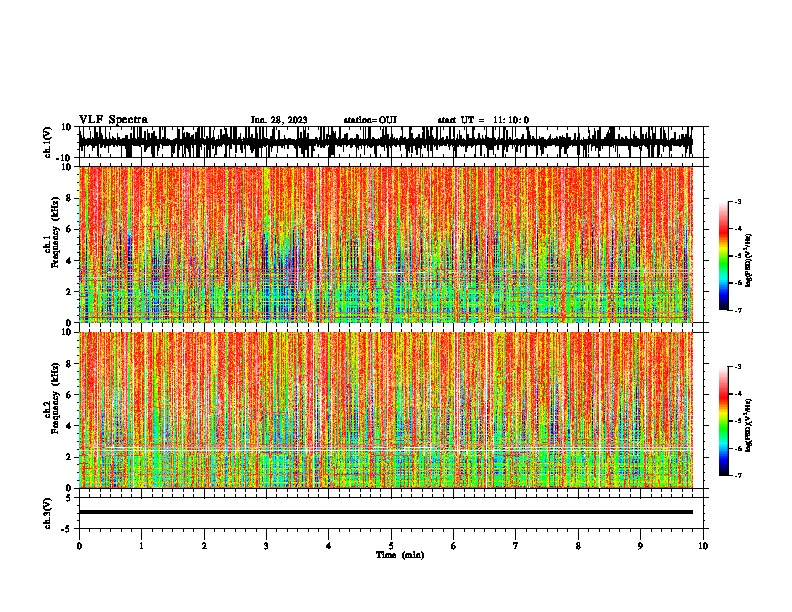Click the "-3" label on ch.1 color bar
The height and width of the screenshot is (612, 792).
738,201
